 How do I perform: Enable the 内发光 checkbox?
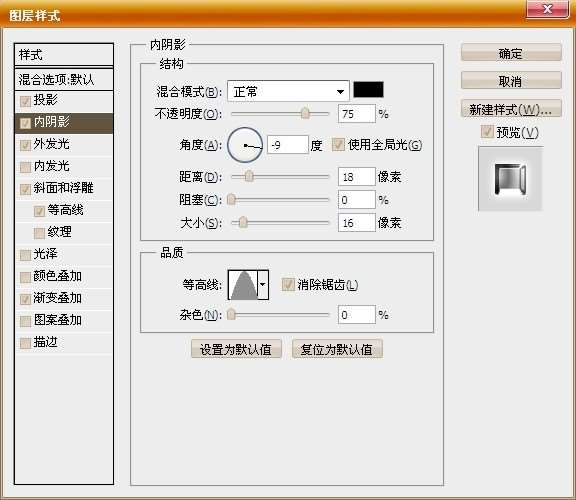click(25, 167)
